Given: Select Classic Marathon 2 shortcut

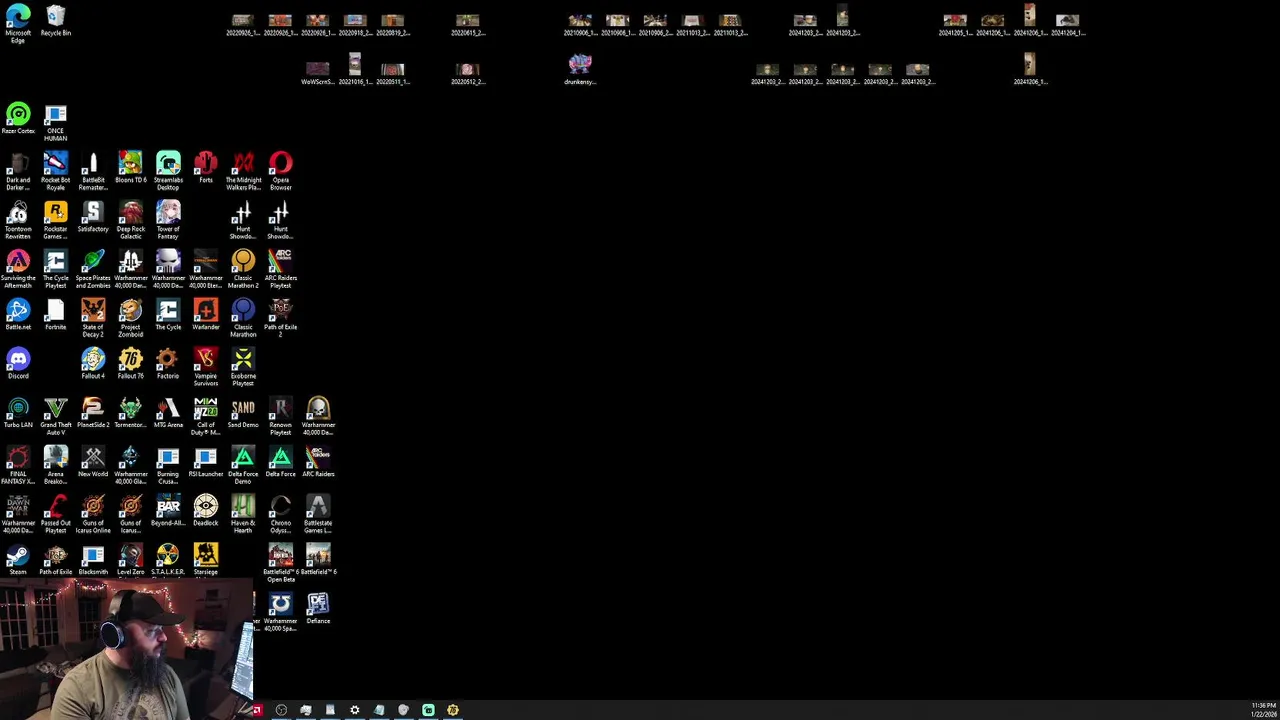Looking at the screenshot, I should coord(243,269).
